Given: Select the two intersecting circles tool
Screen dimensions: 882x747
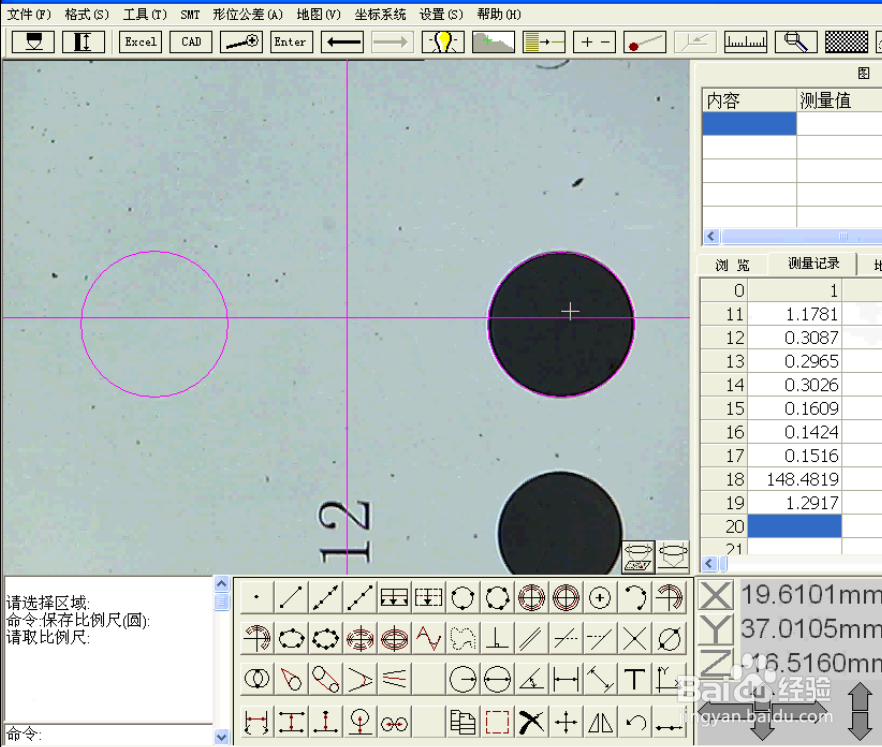Looking at the screenshot, I should pos(256,680).
